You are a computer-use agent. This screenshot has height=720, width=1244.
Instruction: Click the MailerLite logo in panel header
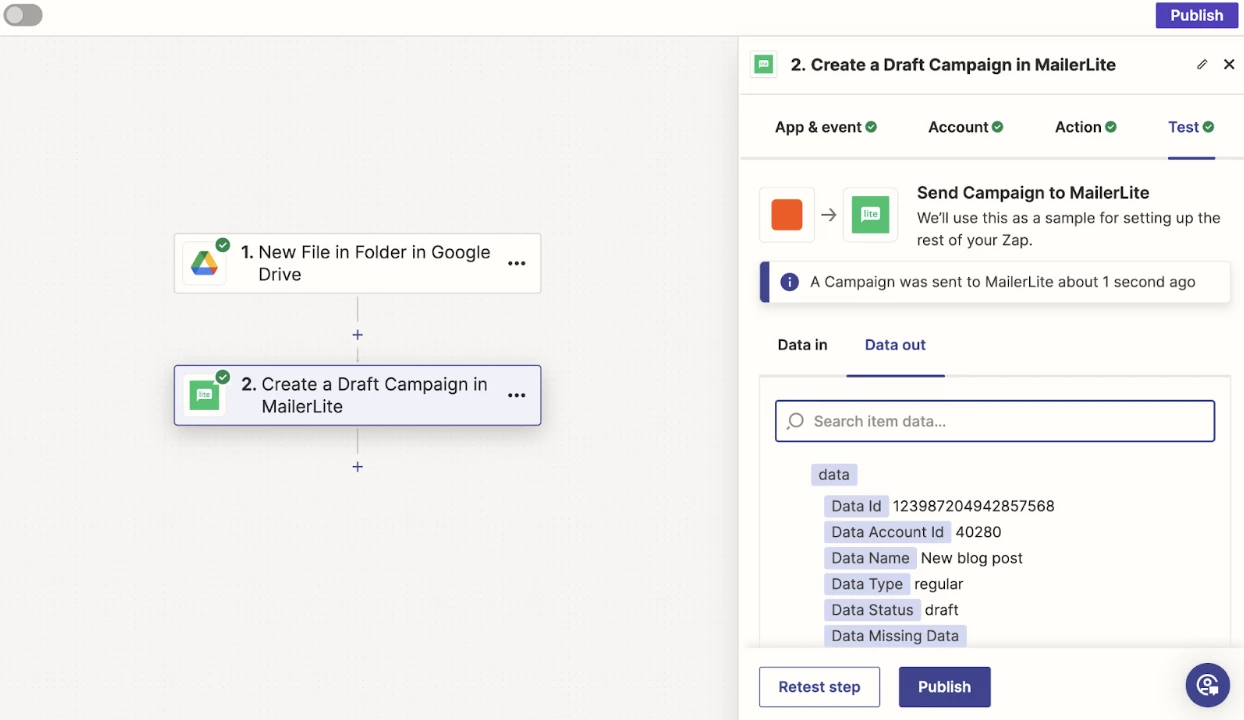click(x=764, y=65)
